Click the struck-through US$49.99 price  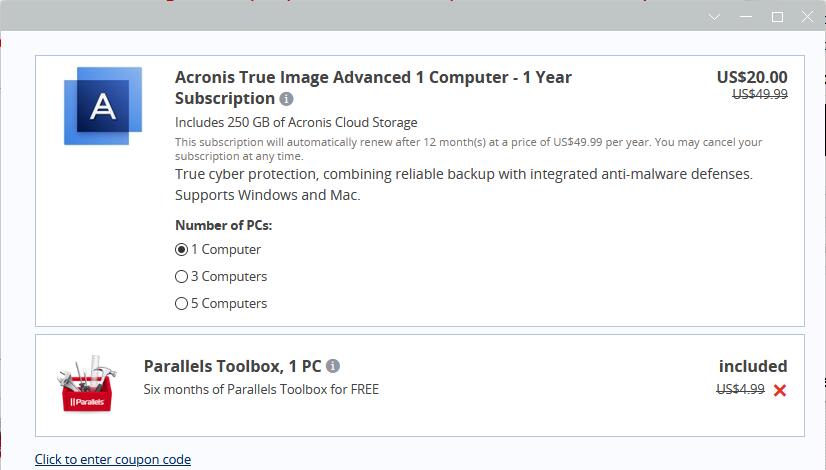[760, 94]
